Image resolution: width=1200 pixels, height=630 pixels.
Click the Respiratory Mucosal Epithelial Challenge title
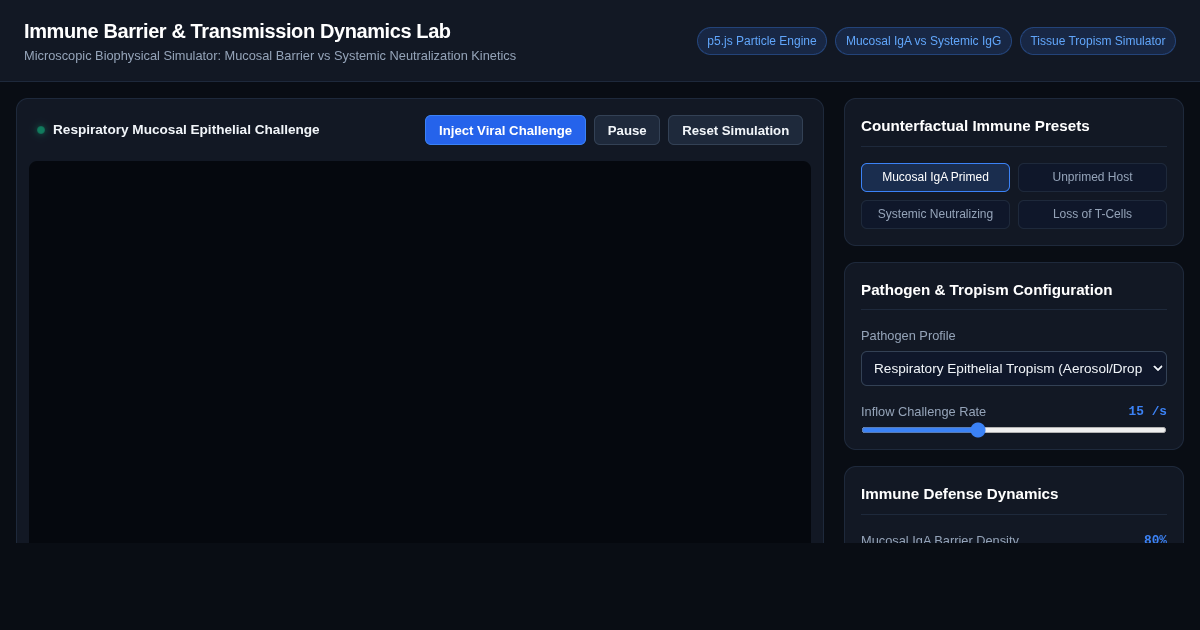[x=186, y=130]
